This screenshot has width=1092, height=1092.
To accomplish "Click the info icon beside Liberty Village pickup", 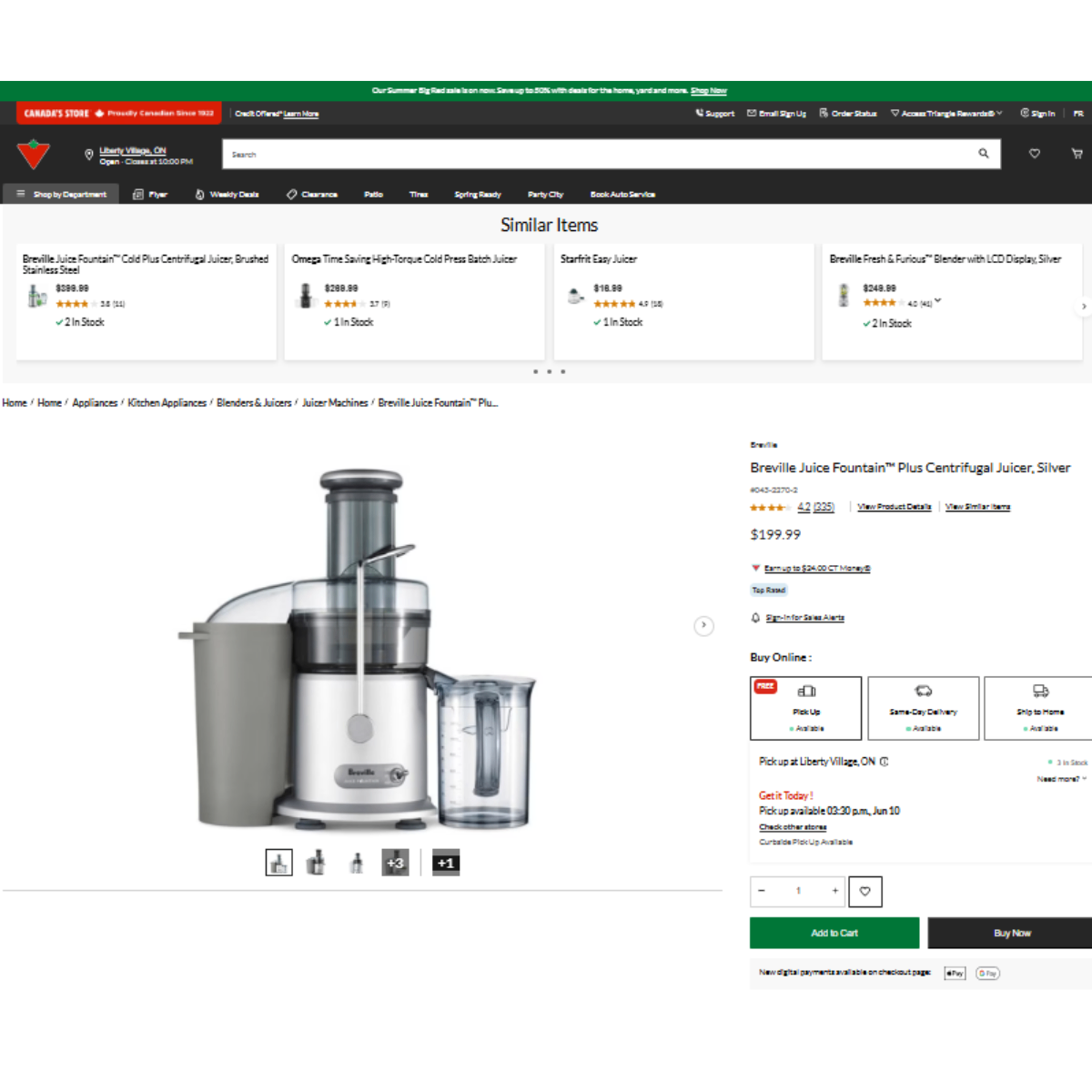I will 885,762.
